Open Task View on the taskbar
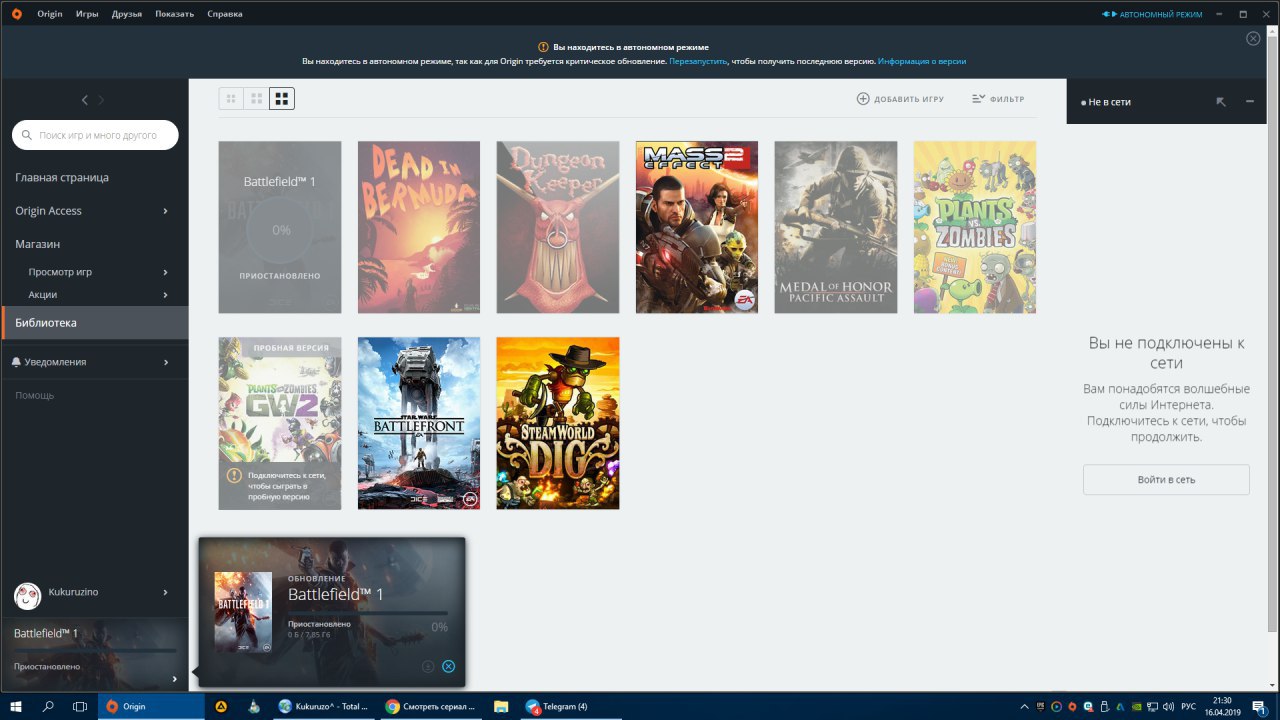This screenshot has height=720, width=1280. [80, 706]
